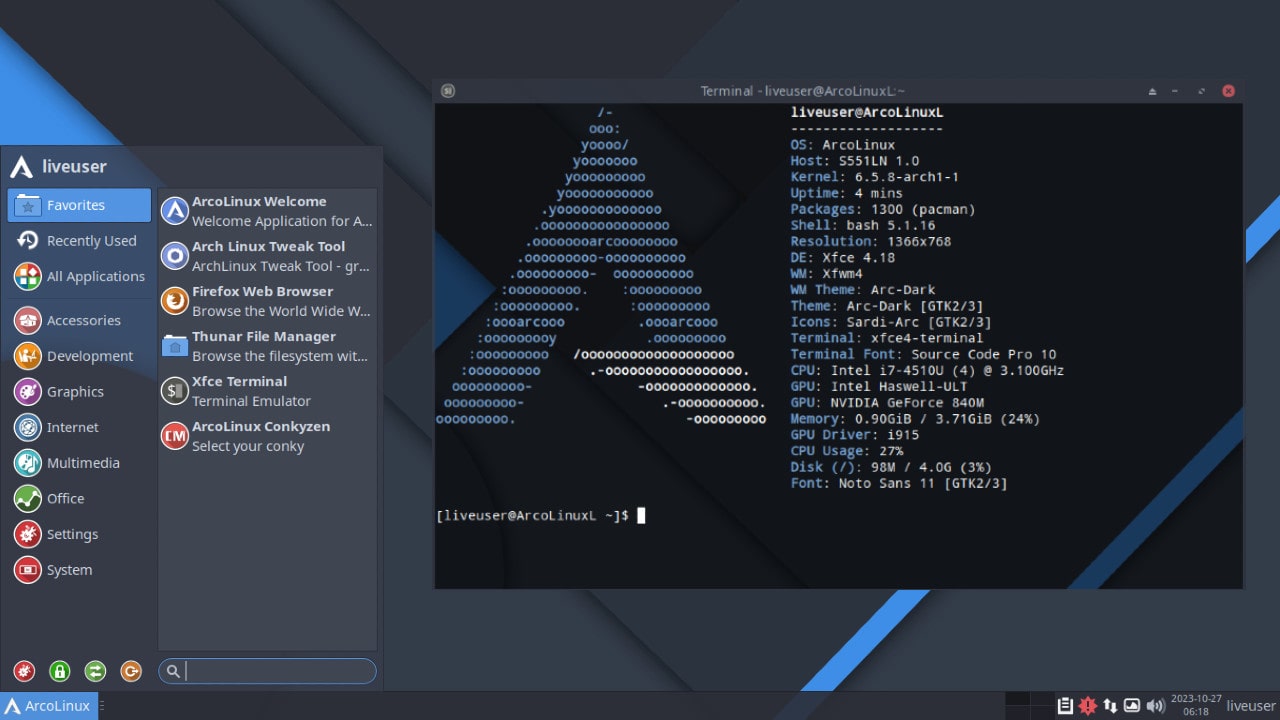Launch Arch Linux Tweak Tool from favorites
The height and width of the screenshot is (720, 1280).
pyautogui.click(x=267, y=256)
